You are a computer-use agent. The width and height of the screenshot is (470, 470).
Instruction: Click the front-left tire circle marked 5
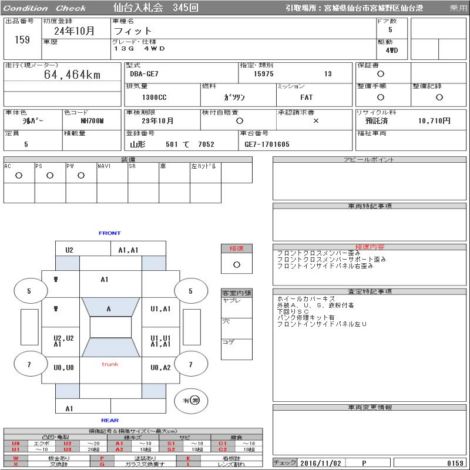30,291
